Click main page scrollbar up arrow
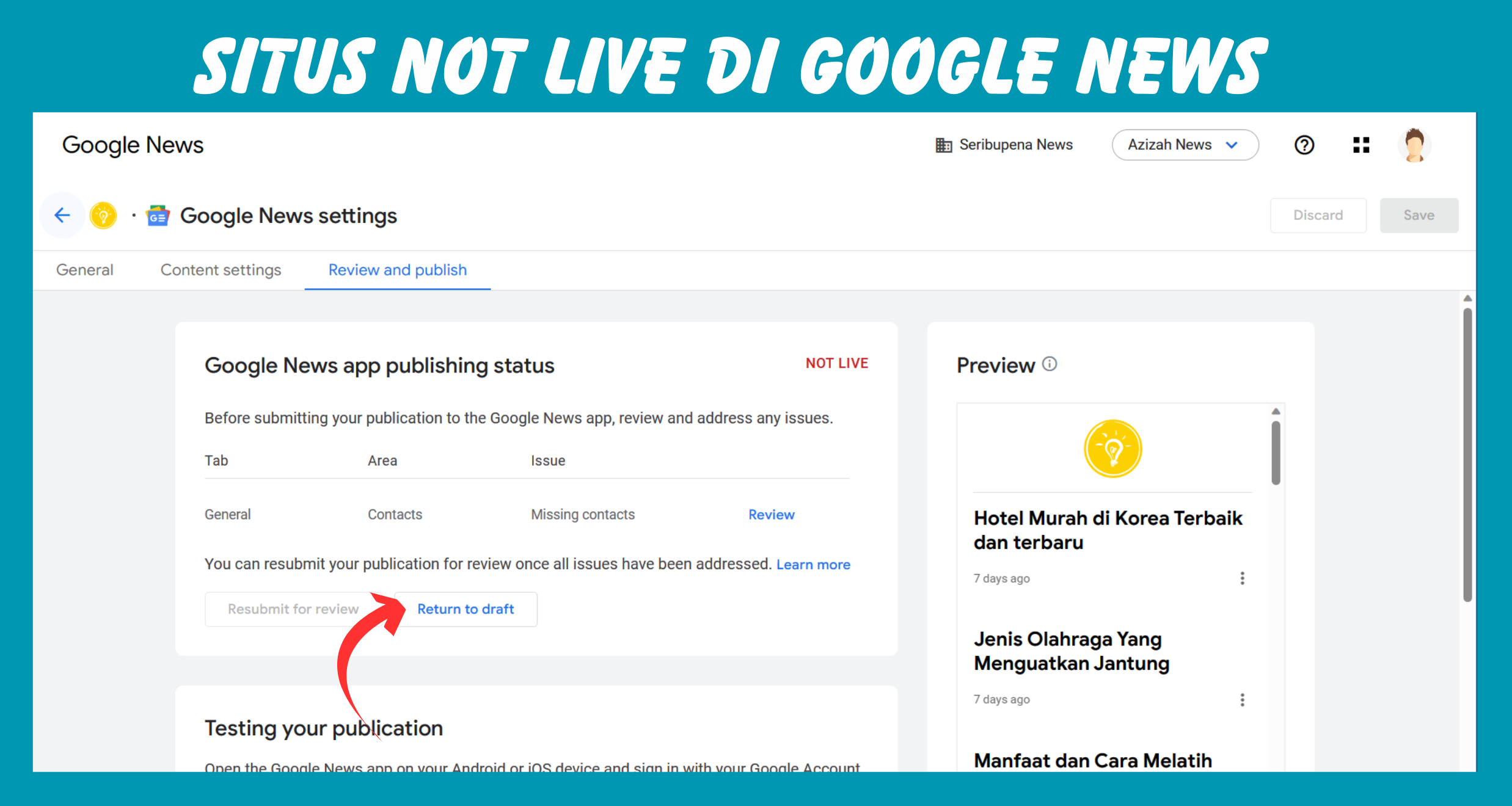Image resolution: width=1512 pixels, height=806 pixels. pos(1467,298)
